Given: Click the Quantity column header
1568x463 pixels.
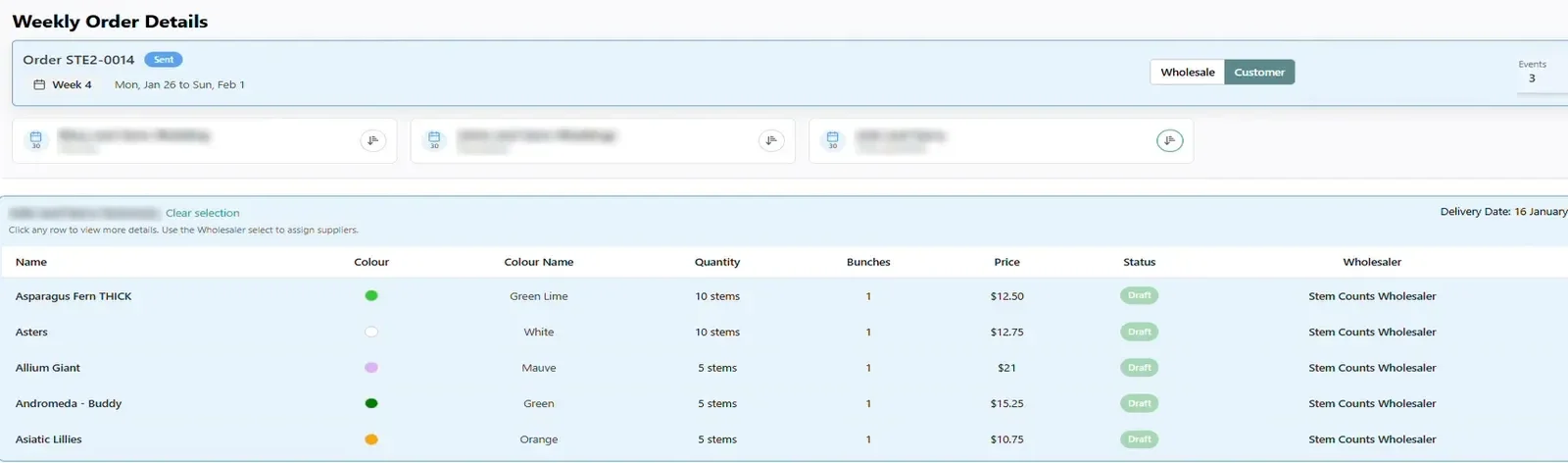Looking at the screenshot, I should 717,262.
